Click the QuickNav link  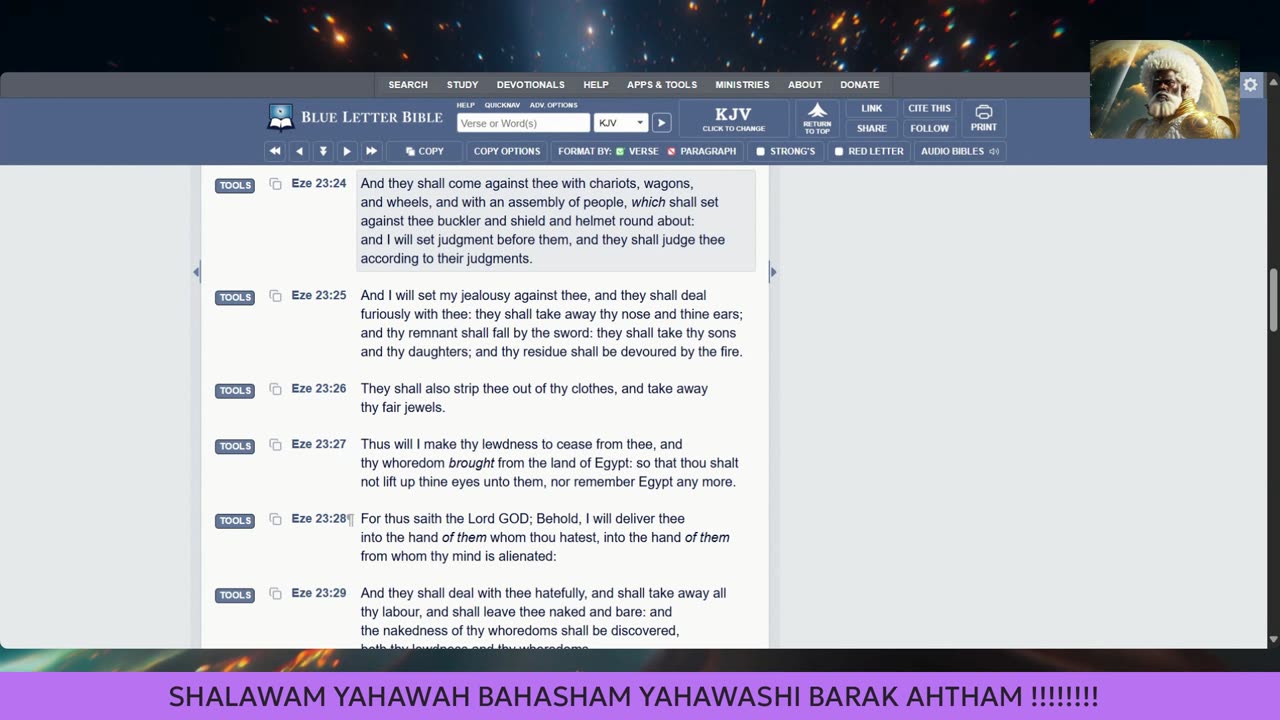click(x=502, y=105)
